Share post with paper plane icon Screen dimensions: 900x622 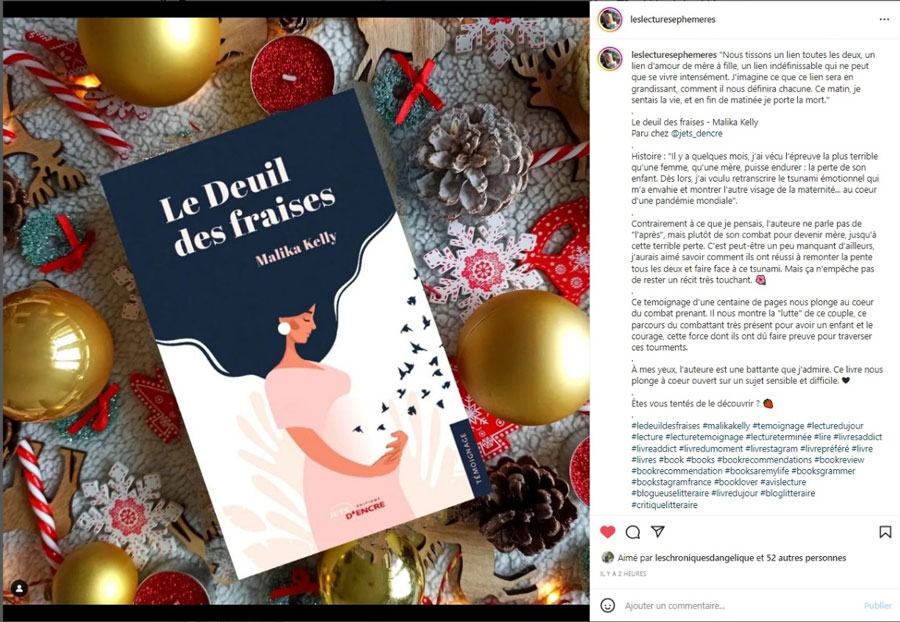(x=658, y=531)
